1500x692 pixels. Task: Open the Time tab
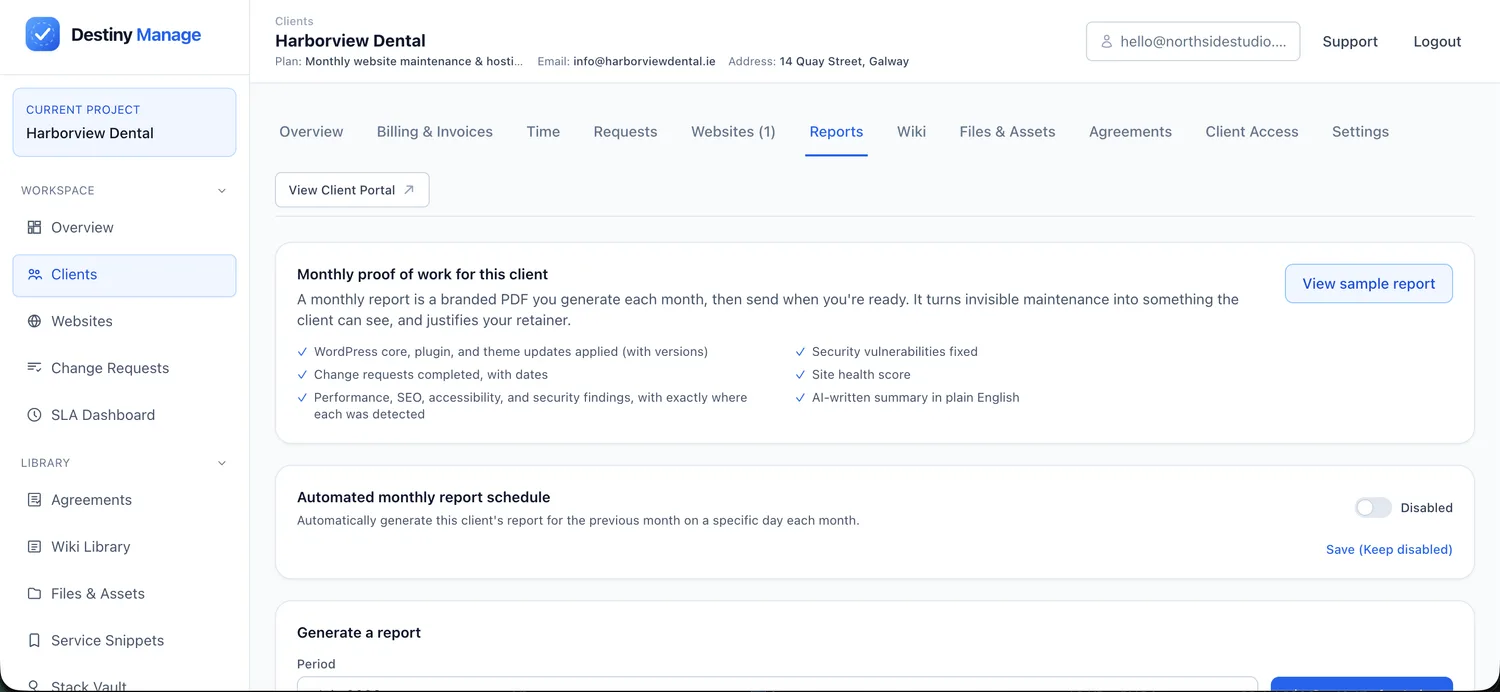(x=543, y=132)
